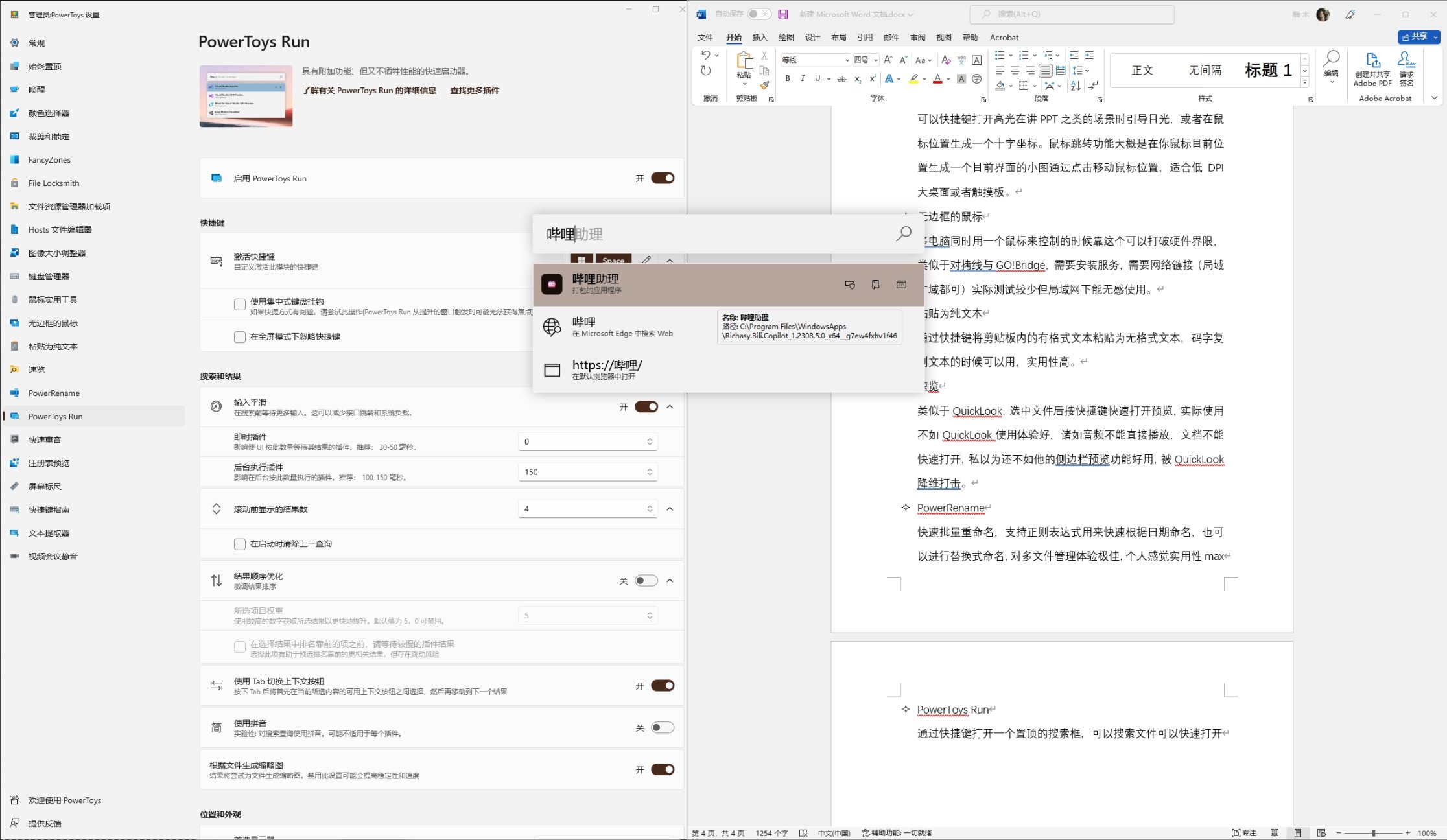Click the Word undo arrow
Screen dimensions: 1447x840
pyautogui.click(x=706, y=55)
